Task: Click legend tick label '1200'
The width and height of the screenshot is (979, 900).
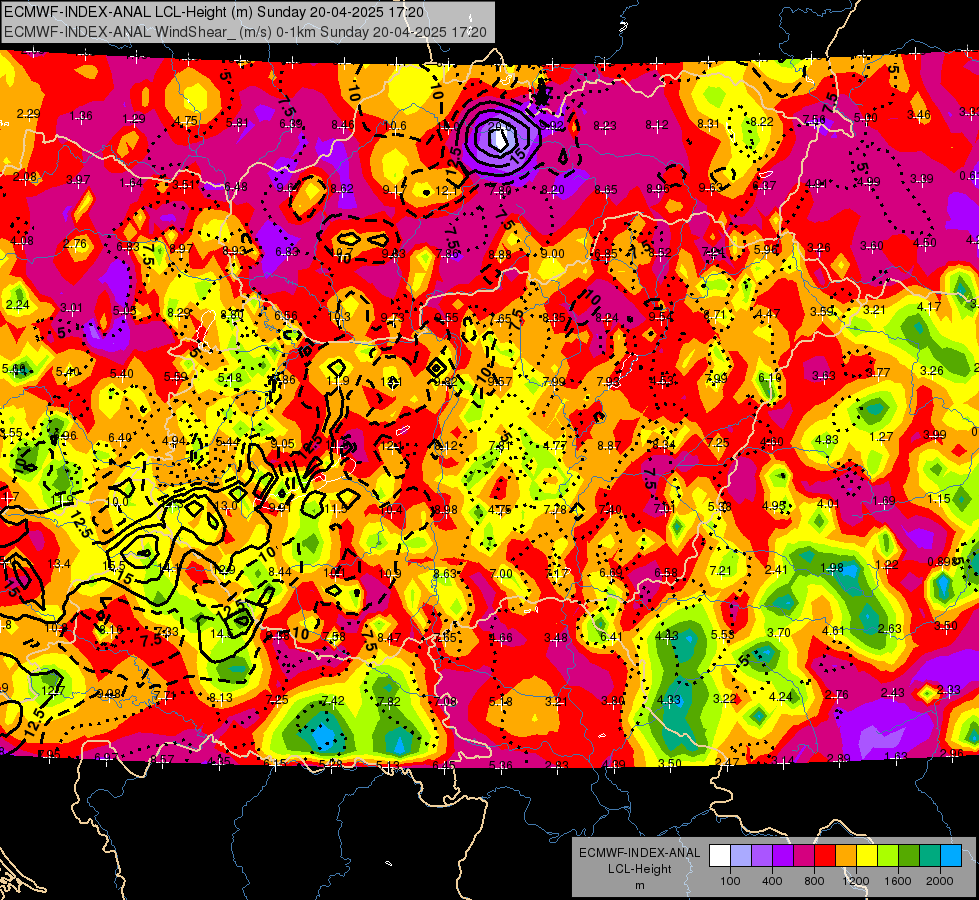Action: tap(856, 881)
